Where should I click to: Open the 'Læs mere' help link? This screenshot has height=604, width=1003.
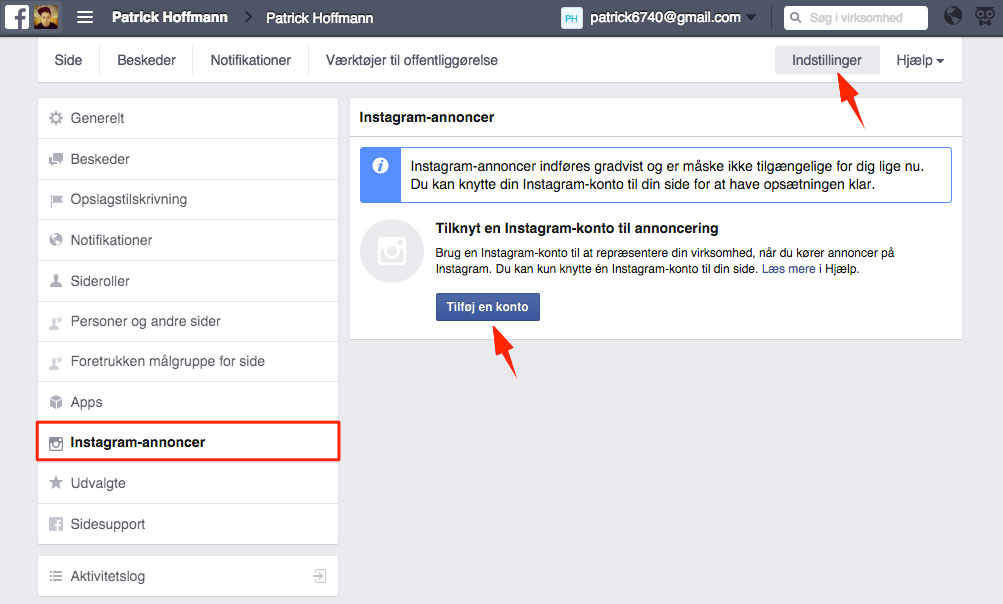(788, 269)
